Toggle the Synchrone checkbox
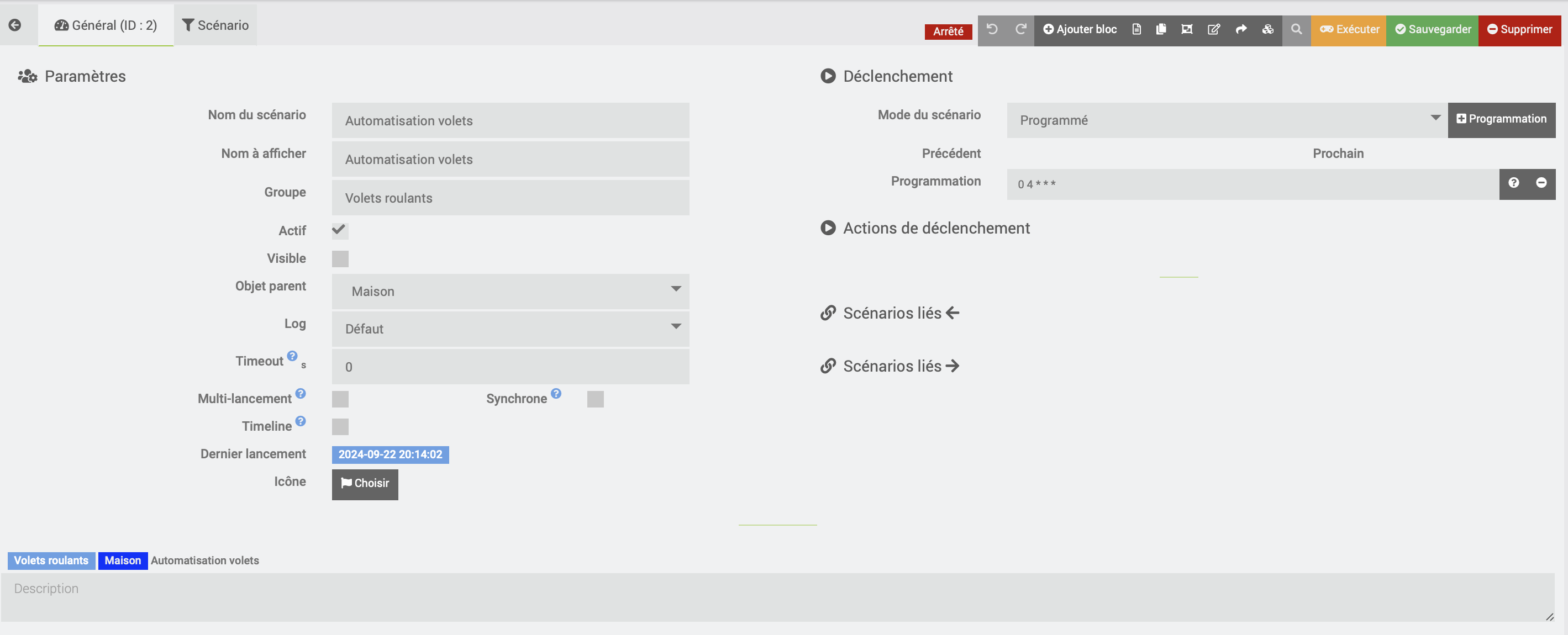The width and height of the screenshot is (1568, 635). point(594,399)
